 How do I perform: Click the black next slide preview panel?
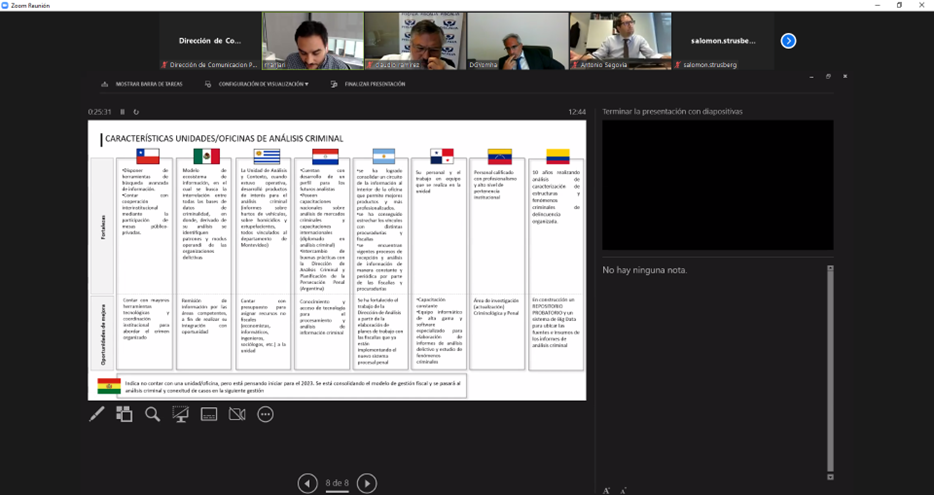(x=717, y=185)
